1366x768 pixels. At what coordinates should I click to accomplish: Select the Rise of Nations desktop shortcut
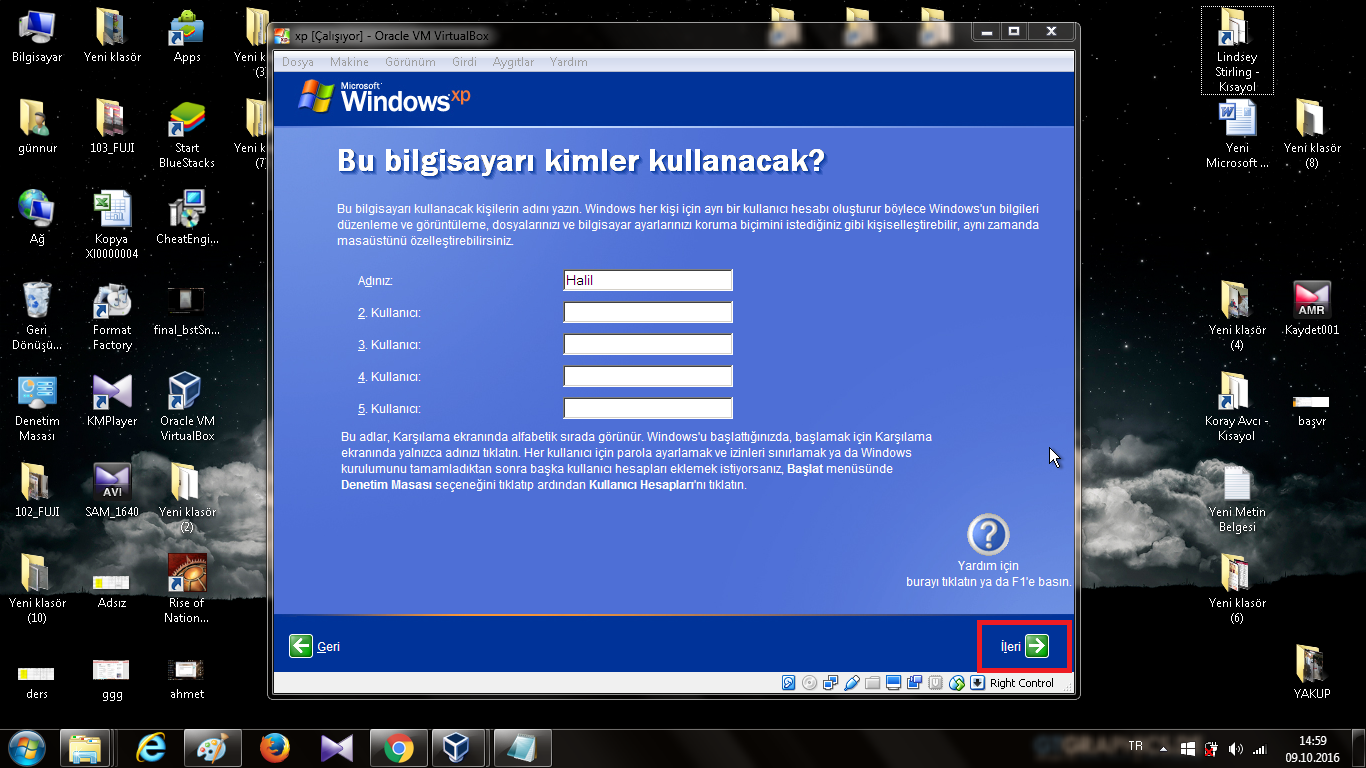187,589
